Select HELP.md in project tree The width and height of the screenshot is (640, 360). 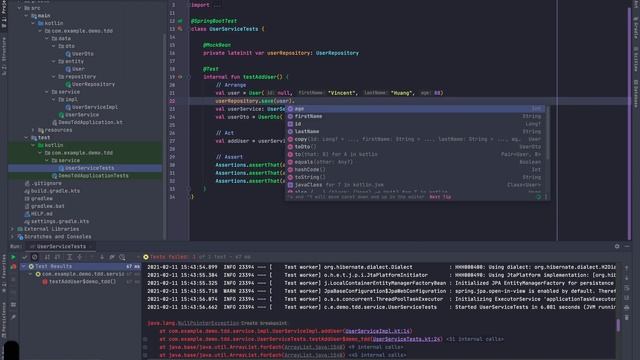[38, 213]
